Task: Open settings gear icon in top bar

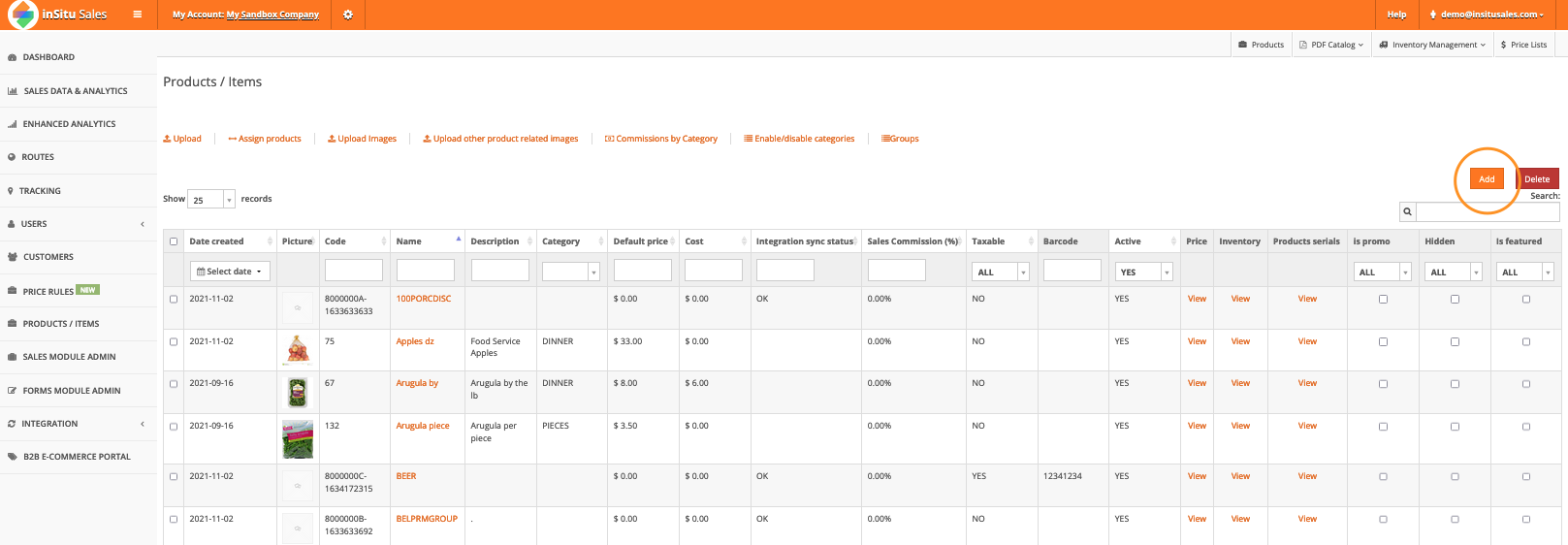Action: (348, 15)
